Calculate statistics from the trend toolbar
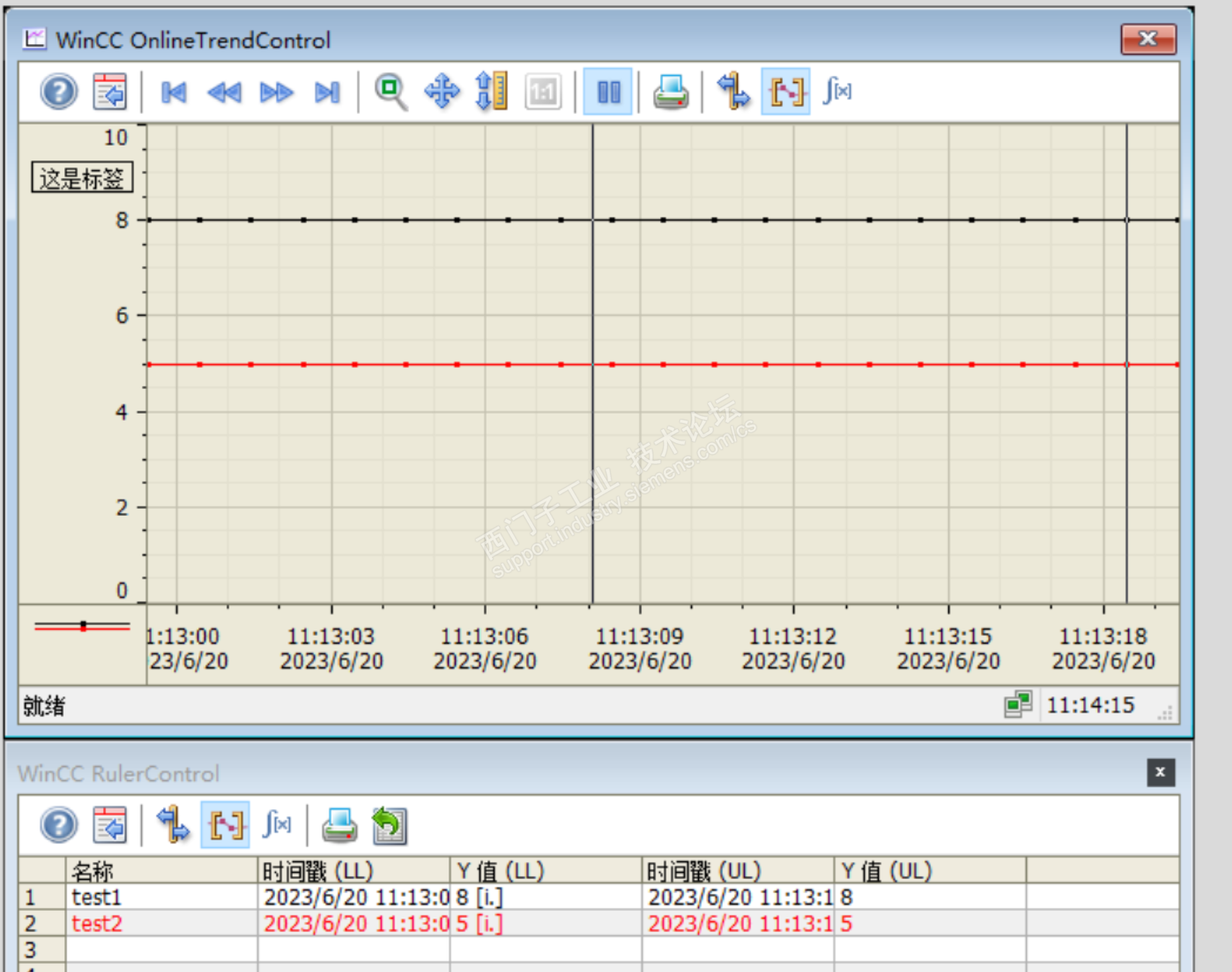 coord(838,91)
